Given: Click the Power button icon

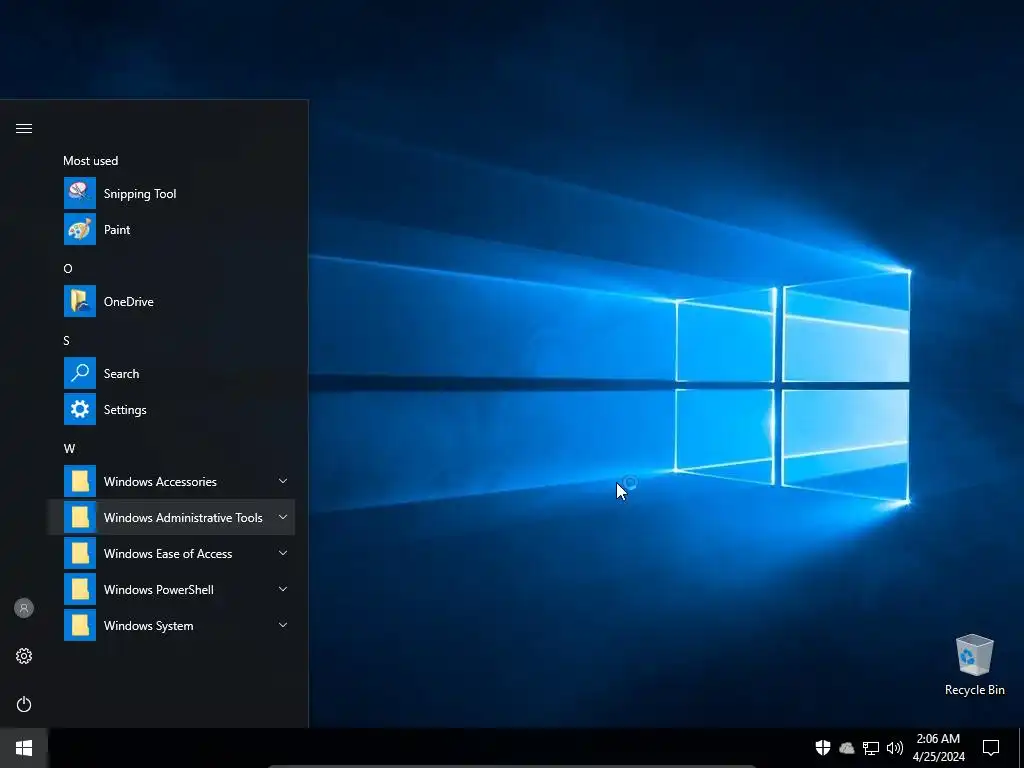Looking at the screenshot, I should [24, 704].
